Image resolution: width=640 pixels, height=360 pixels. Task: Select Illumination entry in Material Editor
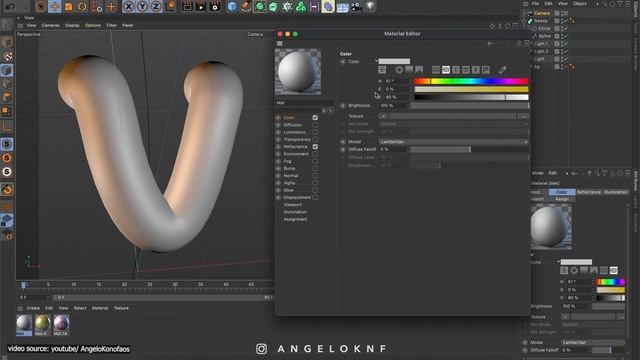point(295,212)
